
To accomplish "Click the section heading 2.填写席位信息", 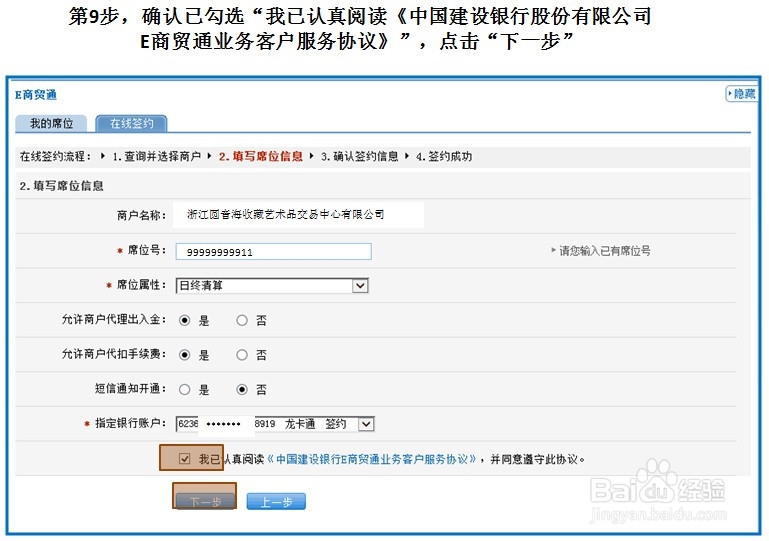I will 61,186.
